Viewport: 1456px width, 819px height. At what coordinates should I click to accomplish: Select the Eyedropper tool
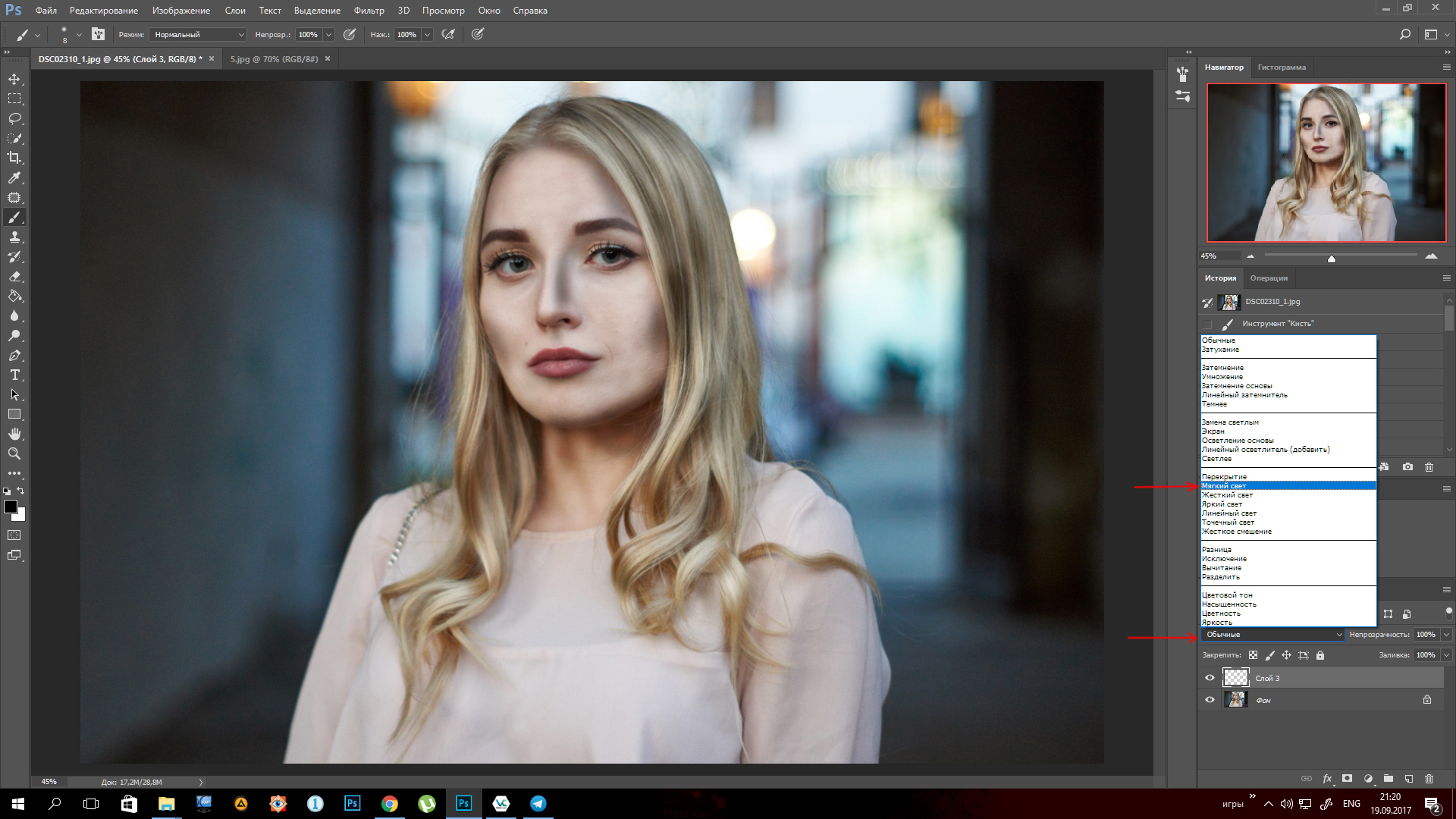coord(14,177)
